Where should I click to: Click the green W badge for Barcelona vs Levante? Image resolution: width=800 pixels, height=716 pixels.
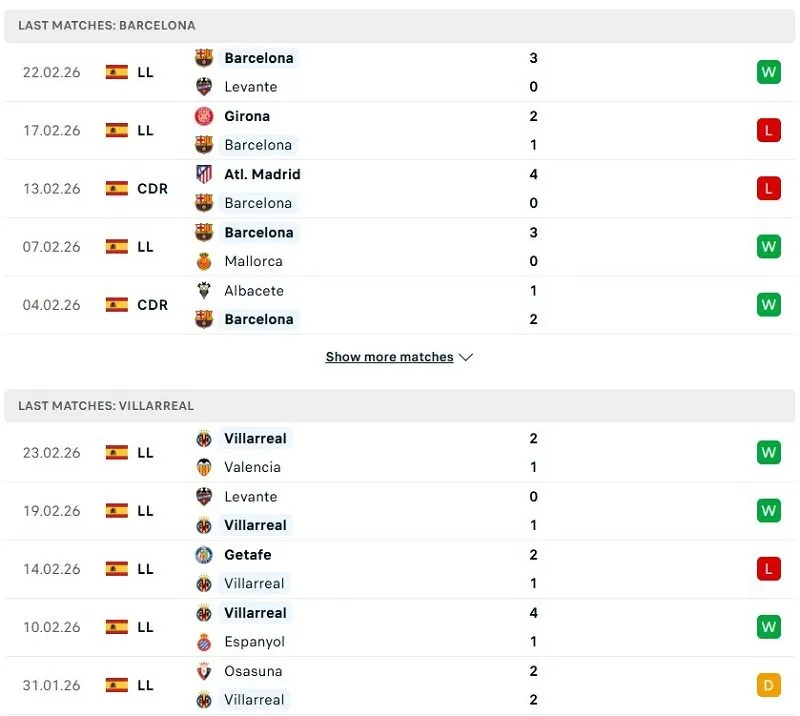click(x=768, y=72)
